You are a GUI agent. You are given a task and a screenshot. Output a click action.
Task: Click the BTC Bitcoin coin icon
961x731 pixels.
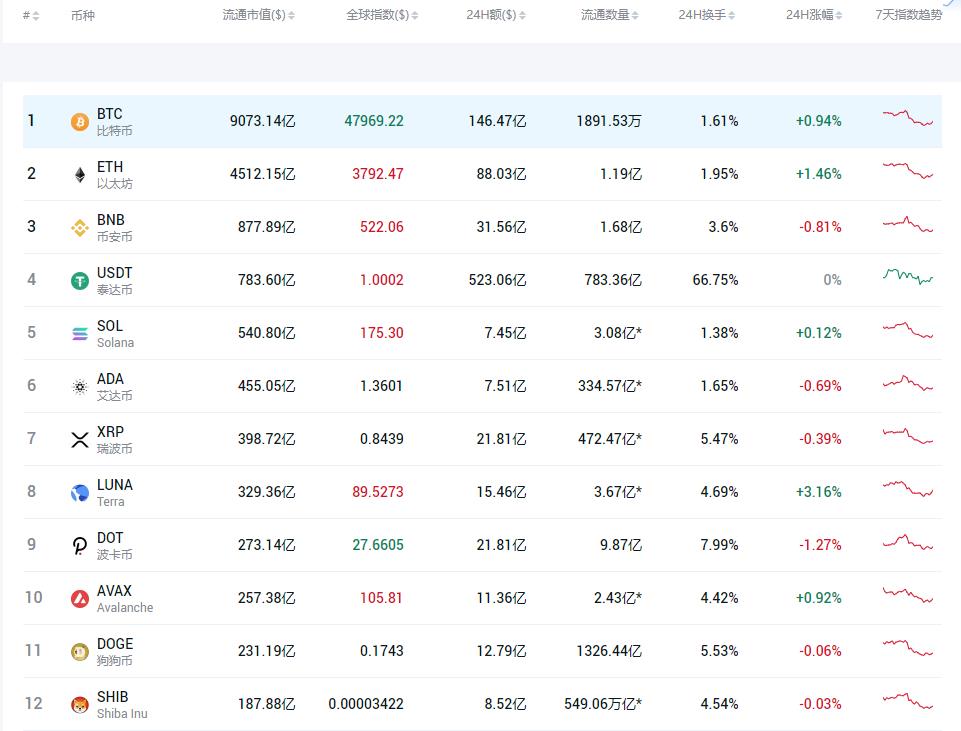coord(80,121)
